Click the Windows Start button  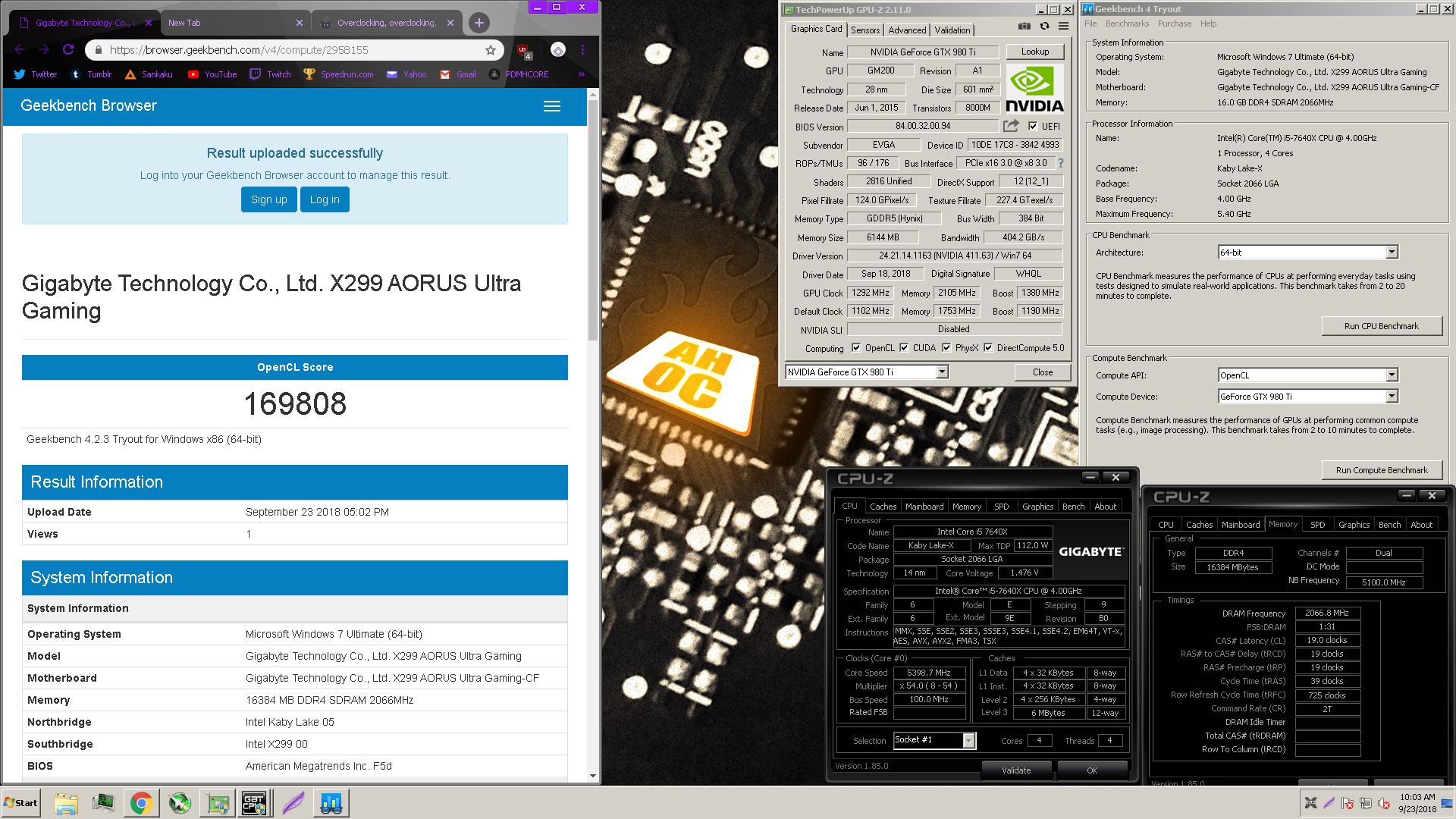21,803
